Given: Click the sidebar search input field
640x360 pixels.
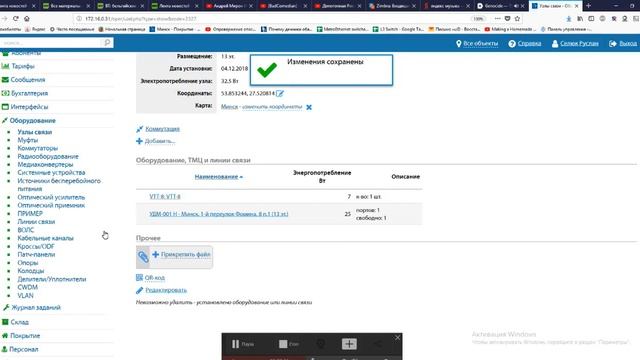Looking at the screenshot, I should click(x=51, y=42).
